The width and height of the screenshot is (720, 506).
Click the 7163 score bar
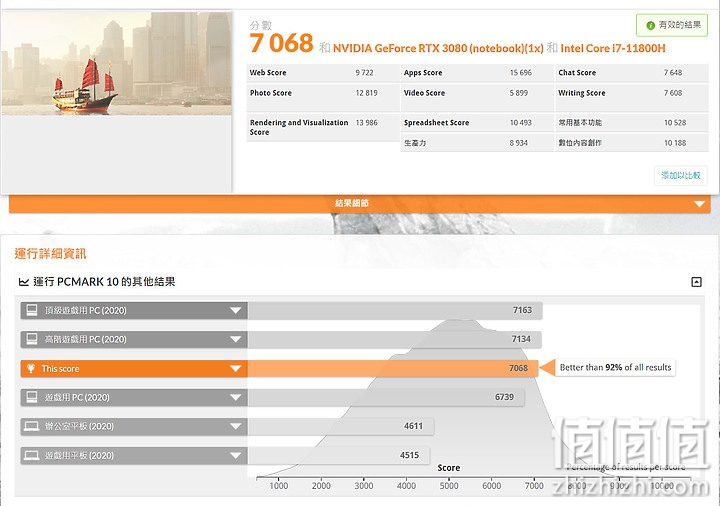[395, 310]
